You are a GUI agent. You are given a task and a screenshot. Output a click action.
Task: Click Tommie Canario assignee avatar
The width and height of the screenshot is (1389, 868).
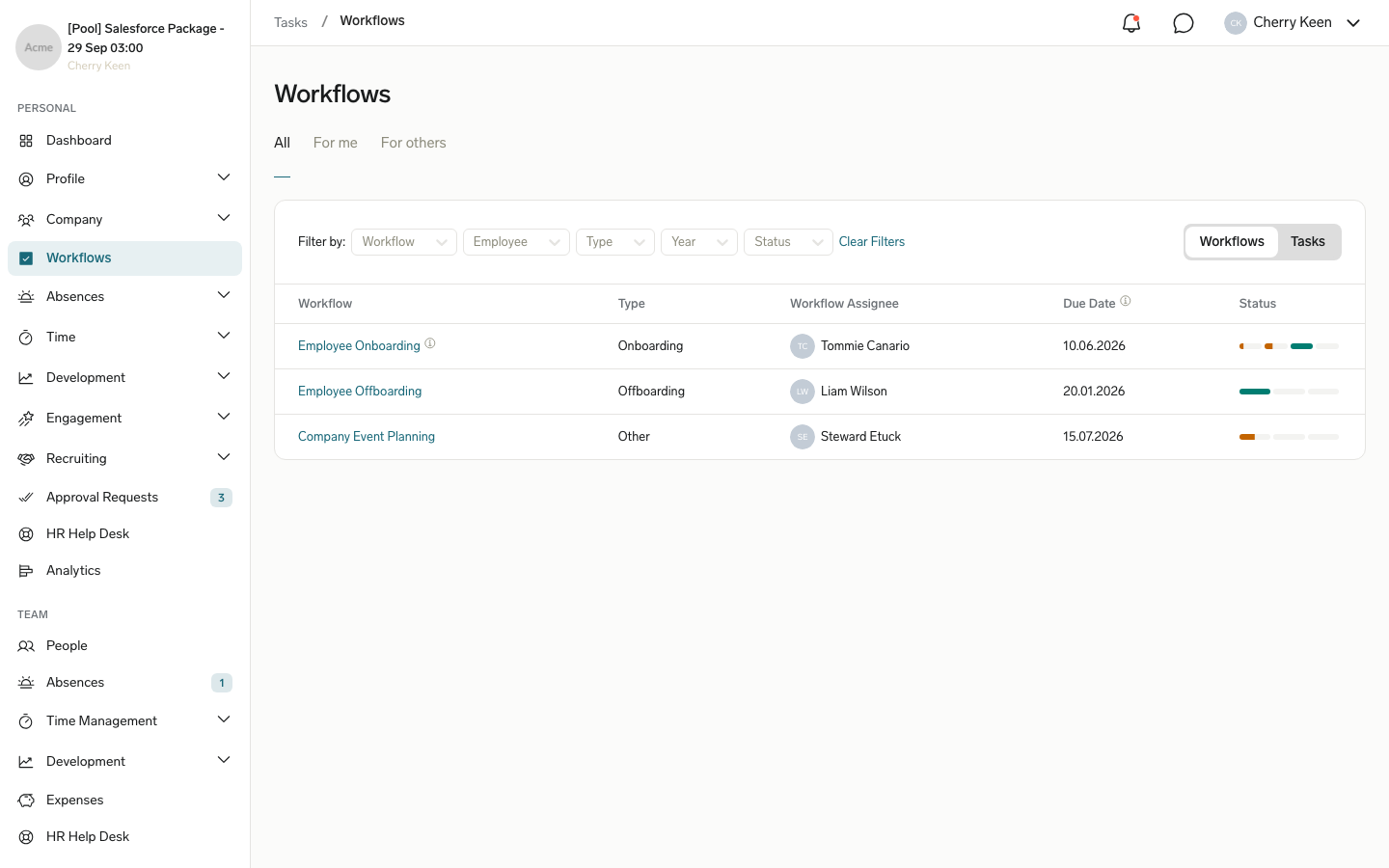803,346
